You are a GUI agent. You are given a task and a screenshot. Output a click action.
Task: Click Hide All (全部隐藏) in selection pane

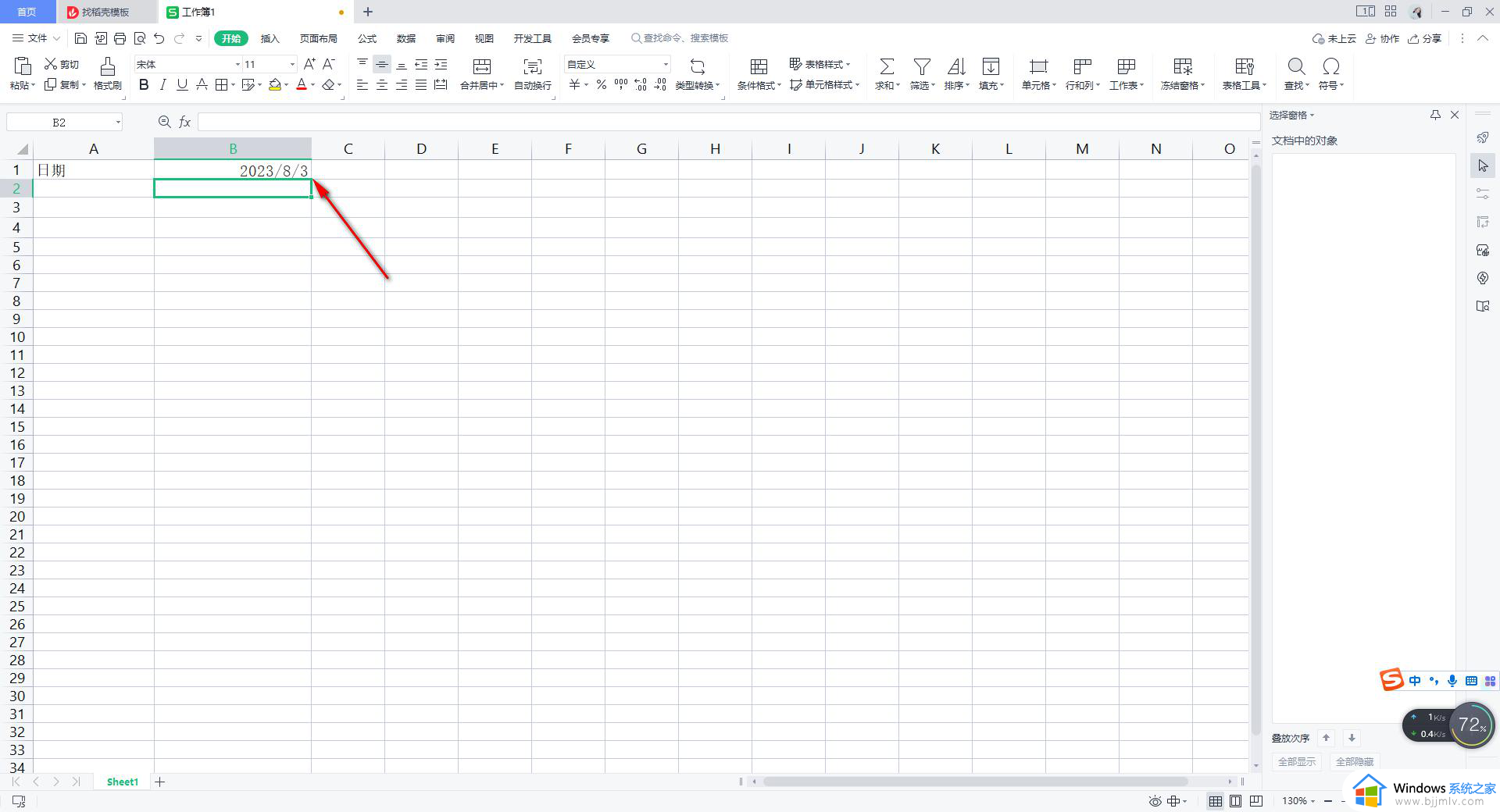(x=1355, y=761)
